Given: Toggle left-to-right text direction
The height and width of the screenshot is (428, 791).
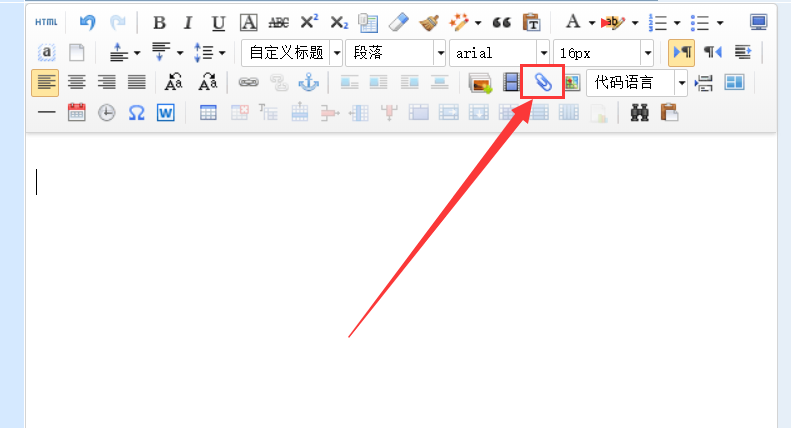Looking at the screenshot, I should (681, 52).
